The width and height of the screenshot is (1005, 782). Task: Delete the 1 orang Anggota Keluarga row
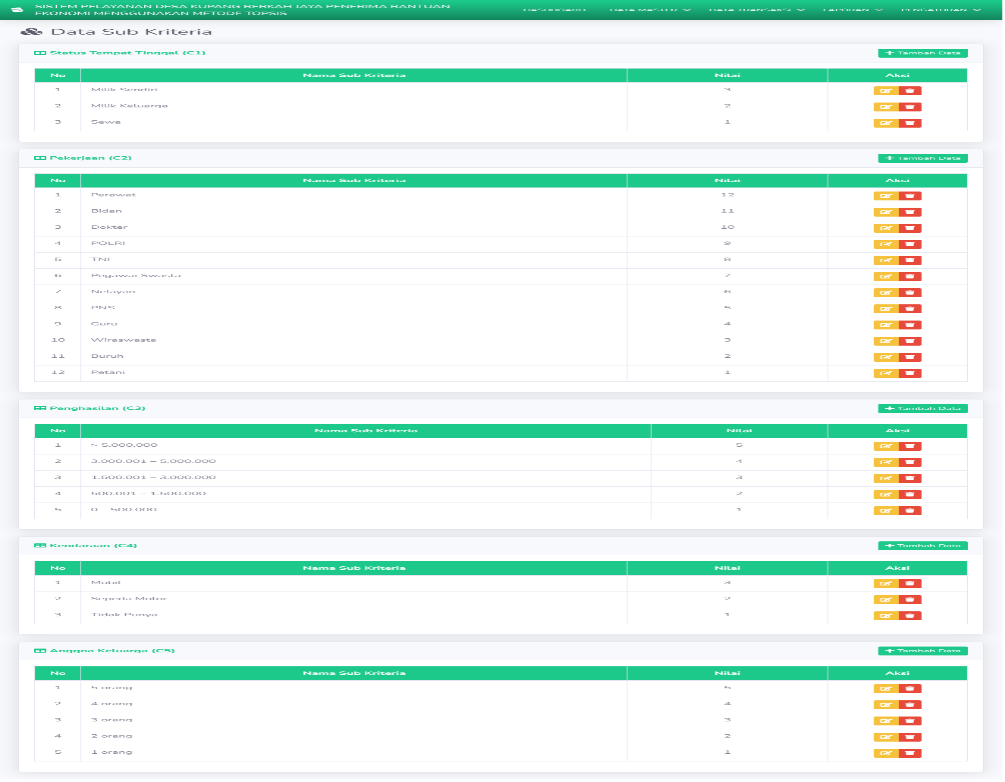(910, 753)
